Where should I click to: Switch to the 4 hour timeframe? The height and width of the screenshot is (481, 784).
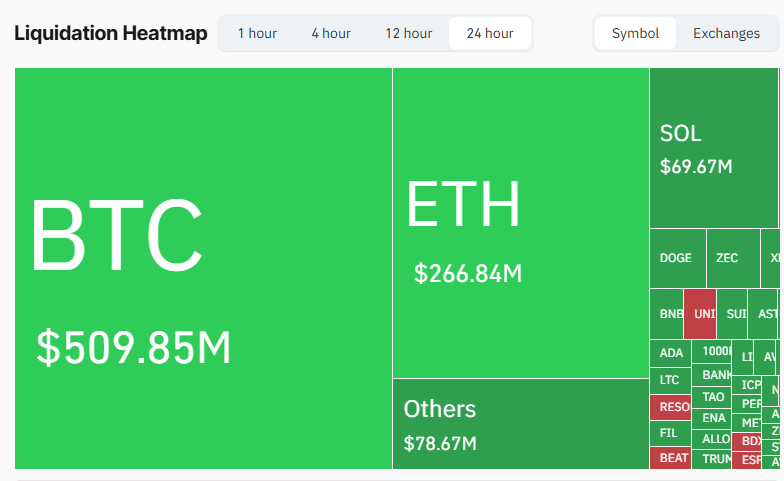[331, 33]
